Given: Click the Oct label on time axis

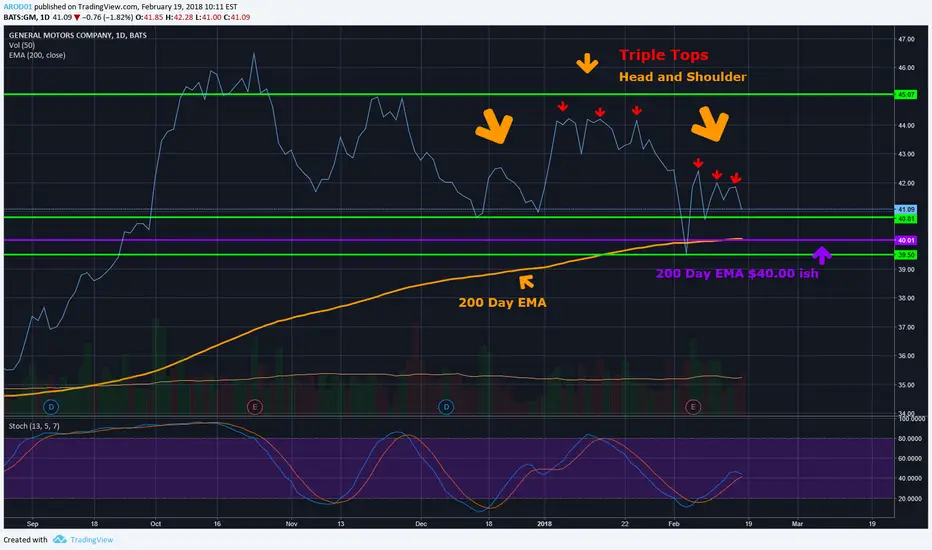Looking at the screenshot, I should click(x=156, y=524).
